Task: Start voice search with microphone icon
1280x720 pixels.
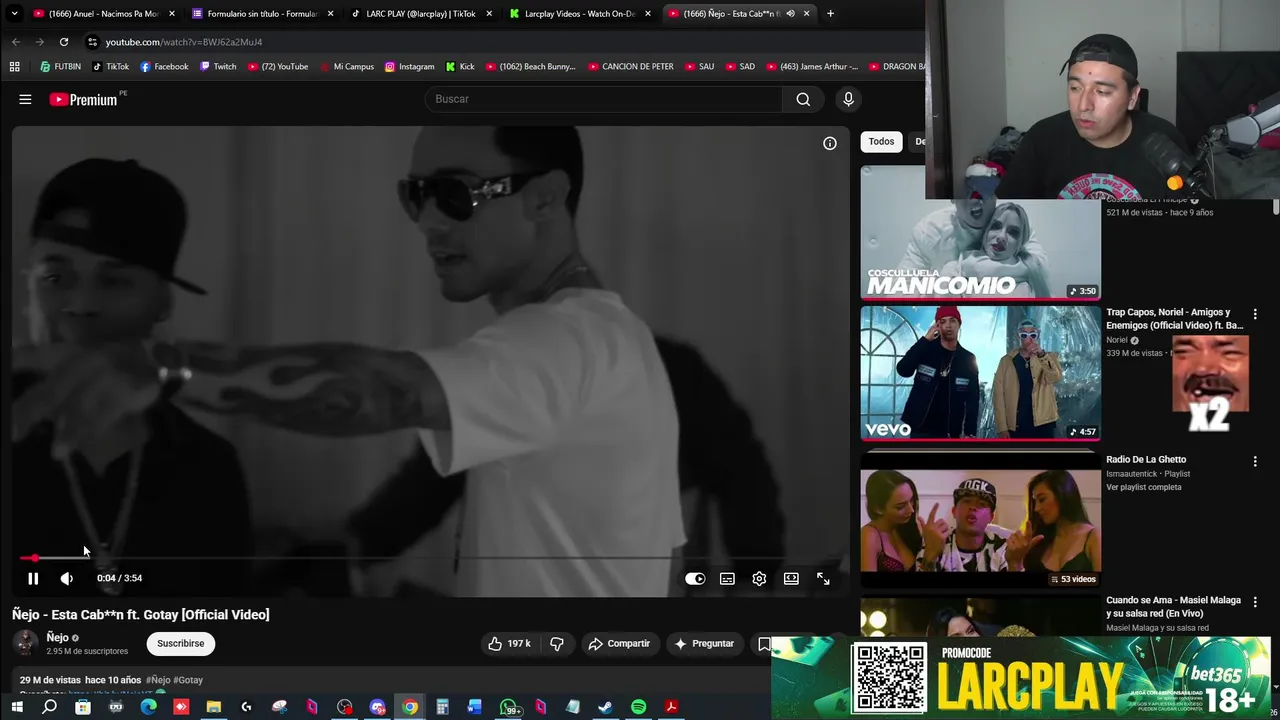Action: click(x=848, y=99)
